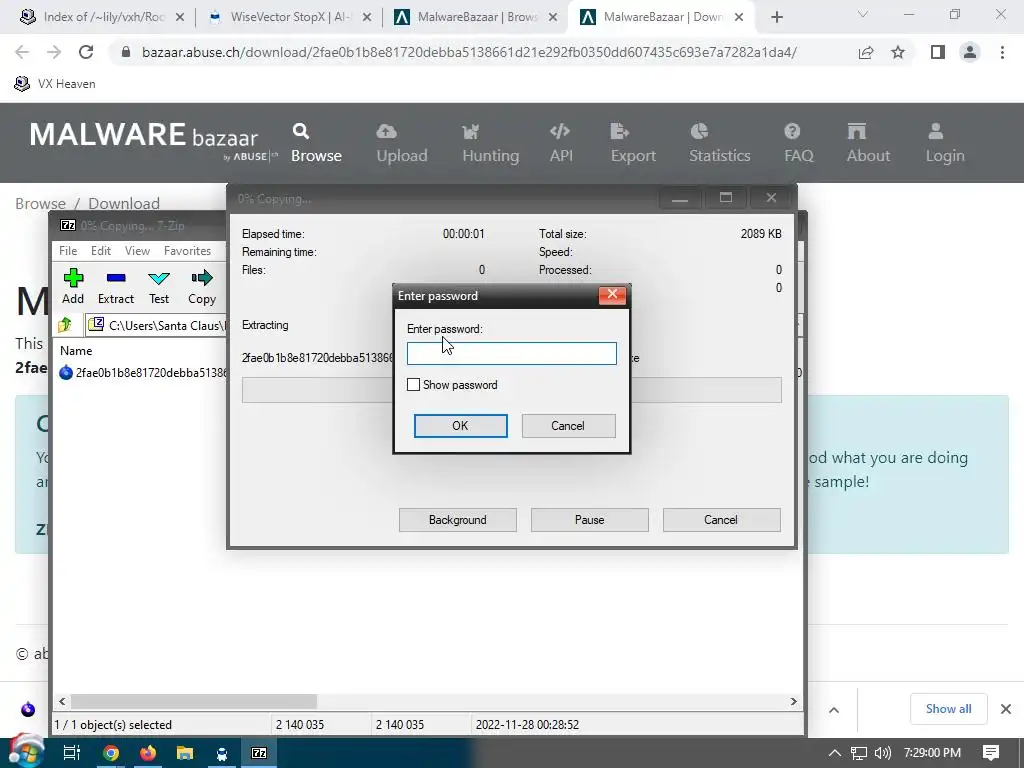The image size is (1024, 768).
Task: Bookmark this page with the star icon
Action: click(x=898, y=53)
